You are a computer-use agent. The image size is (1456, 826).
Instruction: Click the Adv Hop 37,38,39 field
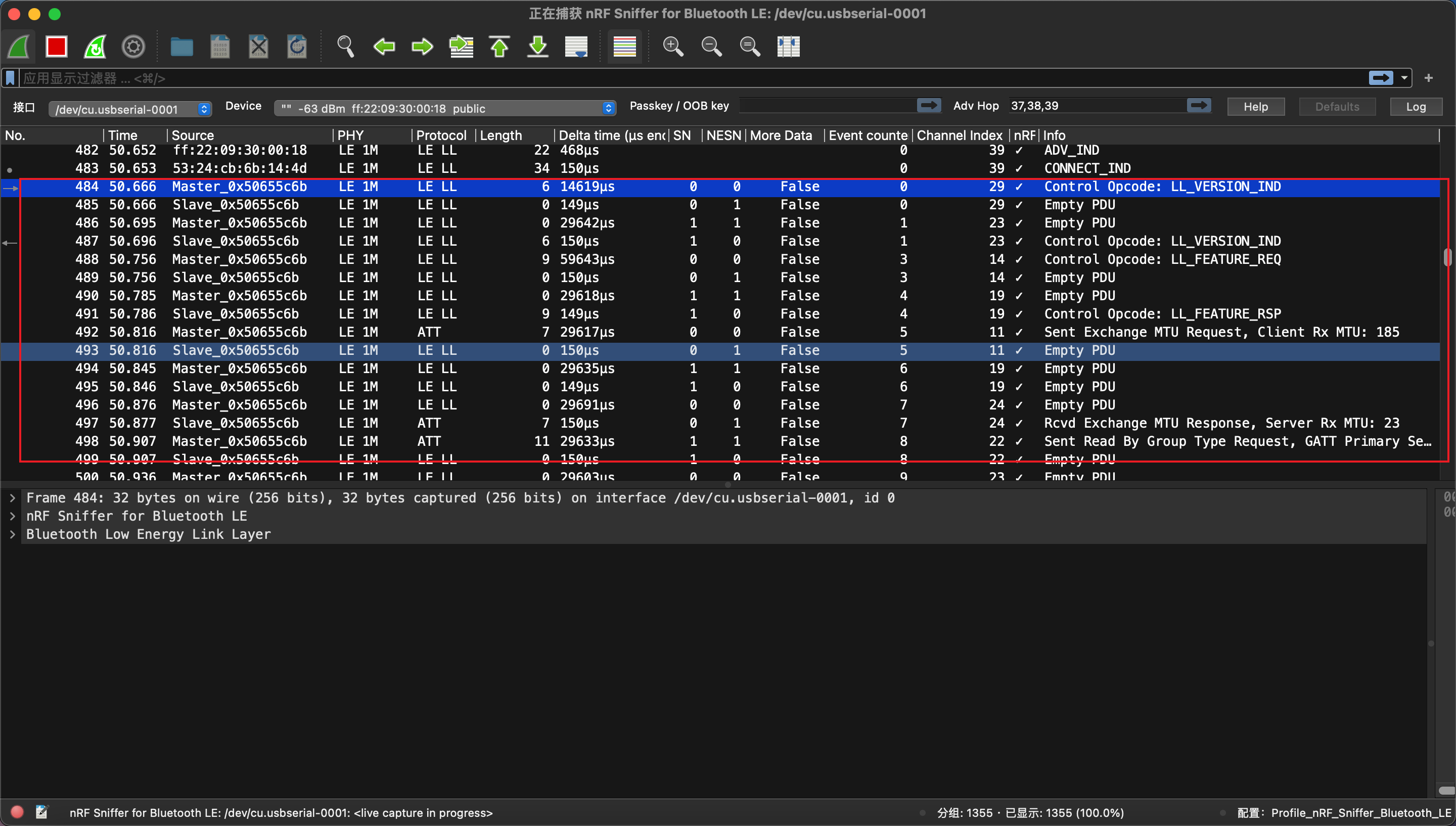pos(1097,106)
